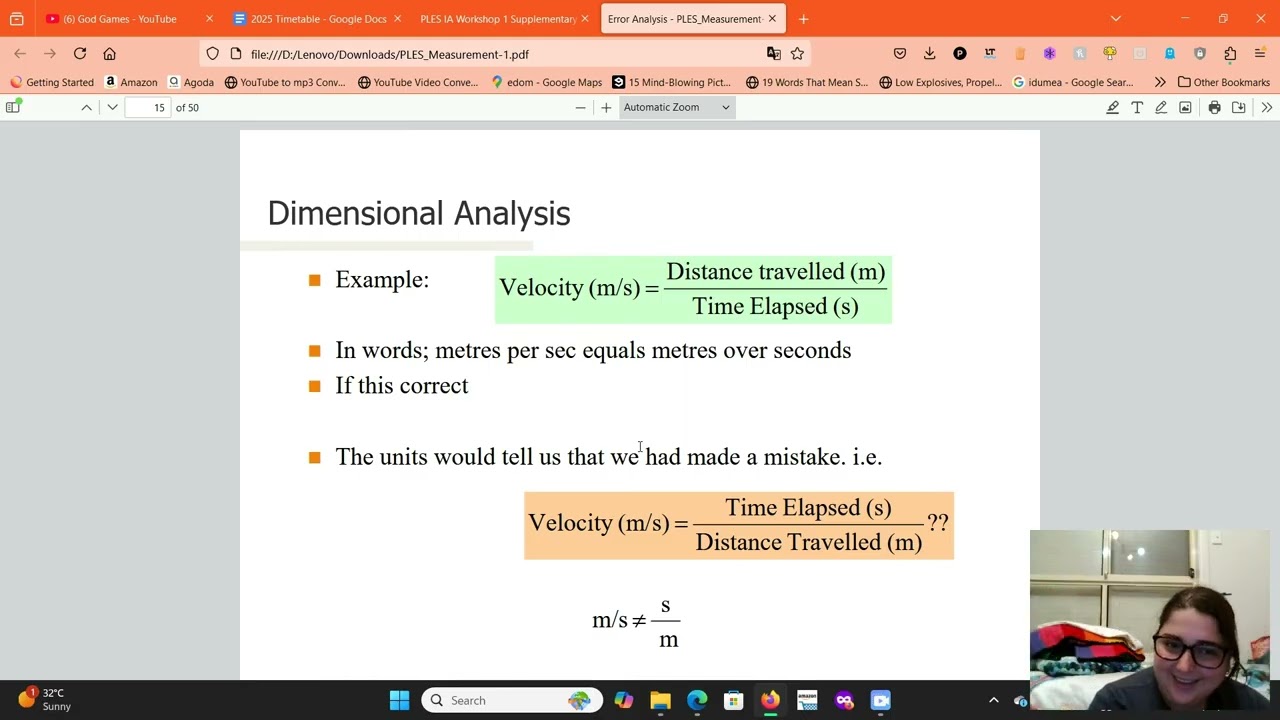Show more bookmarks overflow chevron
The height and width of the screenshot is (720, 1280).
point(1159,82)
